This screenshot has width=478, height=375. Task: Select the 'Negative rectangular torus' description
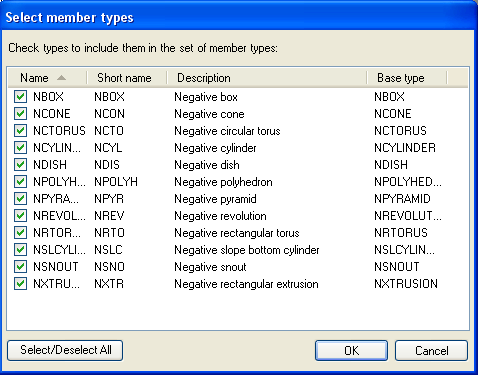pos(237,233)
